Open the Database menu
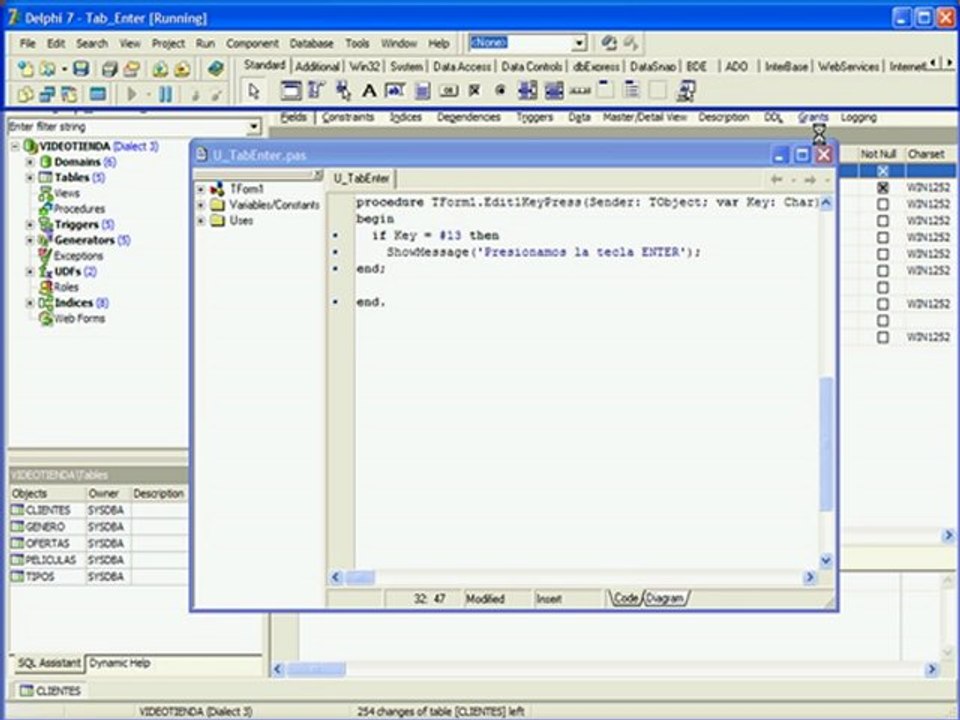 coord(312,43)
